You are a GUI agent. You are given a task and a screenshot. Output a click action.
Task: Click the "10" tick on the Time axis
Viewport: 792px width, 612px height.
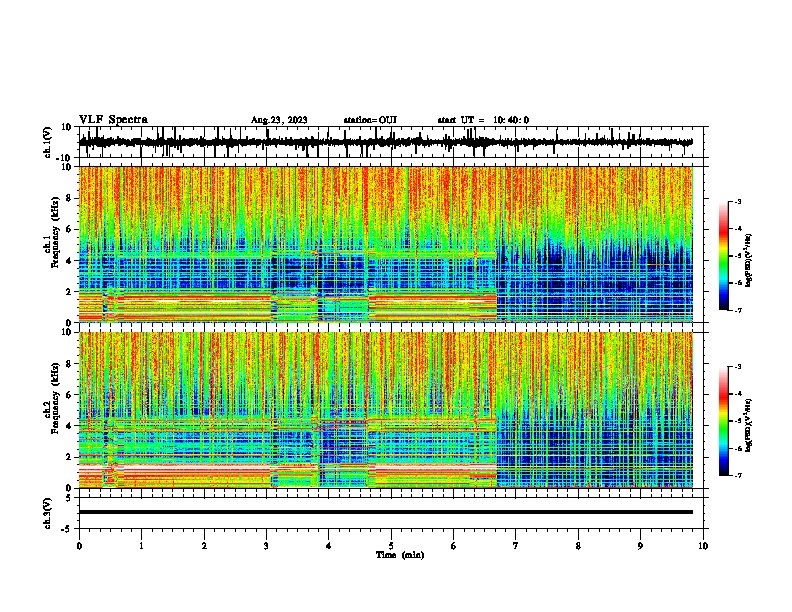tap(703, 546)
